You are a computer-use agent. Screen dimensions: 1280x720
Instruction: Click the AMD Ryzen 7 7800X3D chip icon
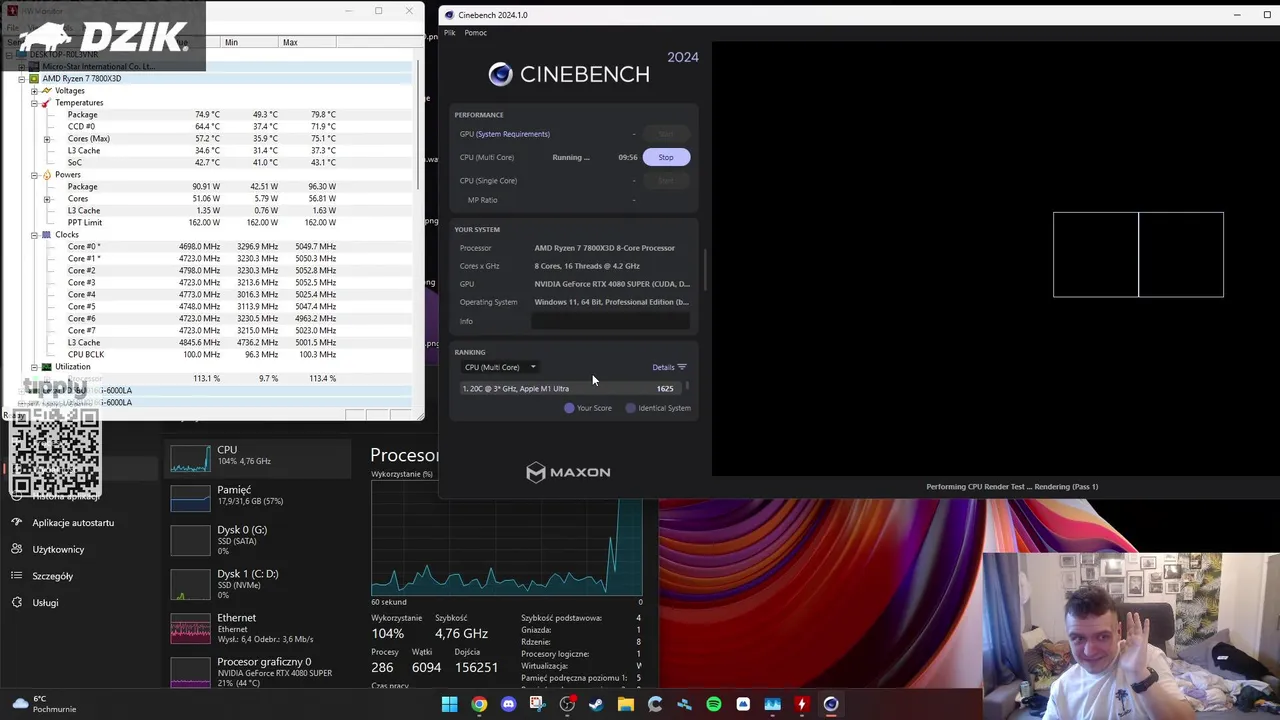point(34,79)
